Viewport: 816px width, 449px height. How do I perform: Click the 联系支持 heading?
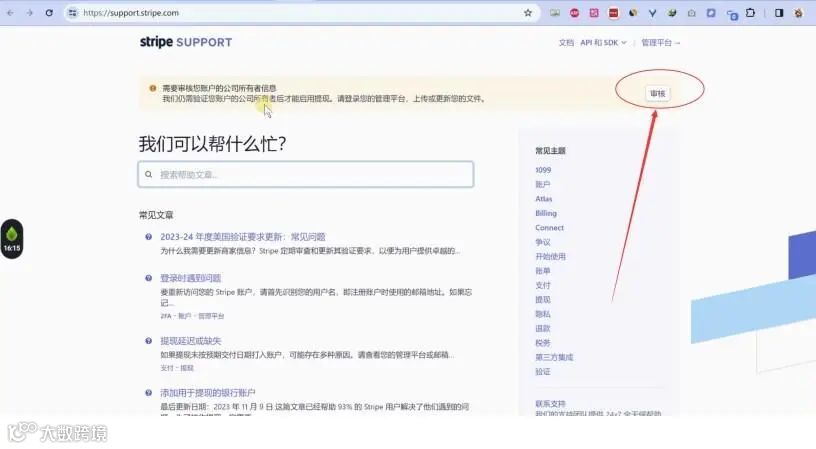(x=550, y=404)
